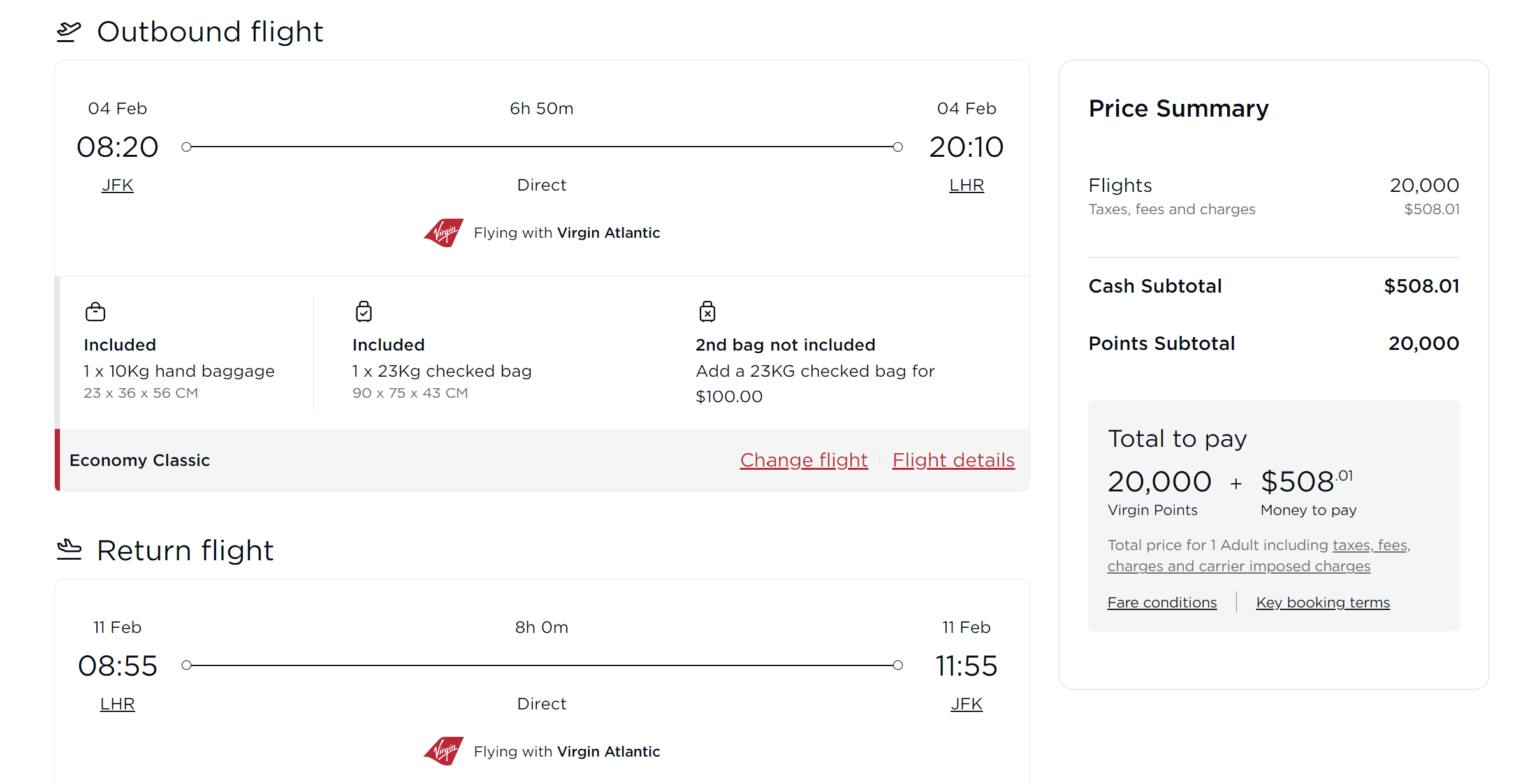1530x784 pixels.
Task: Click the return LHR departure airport link
Action: pos(117,704)
